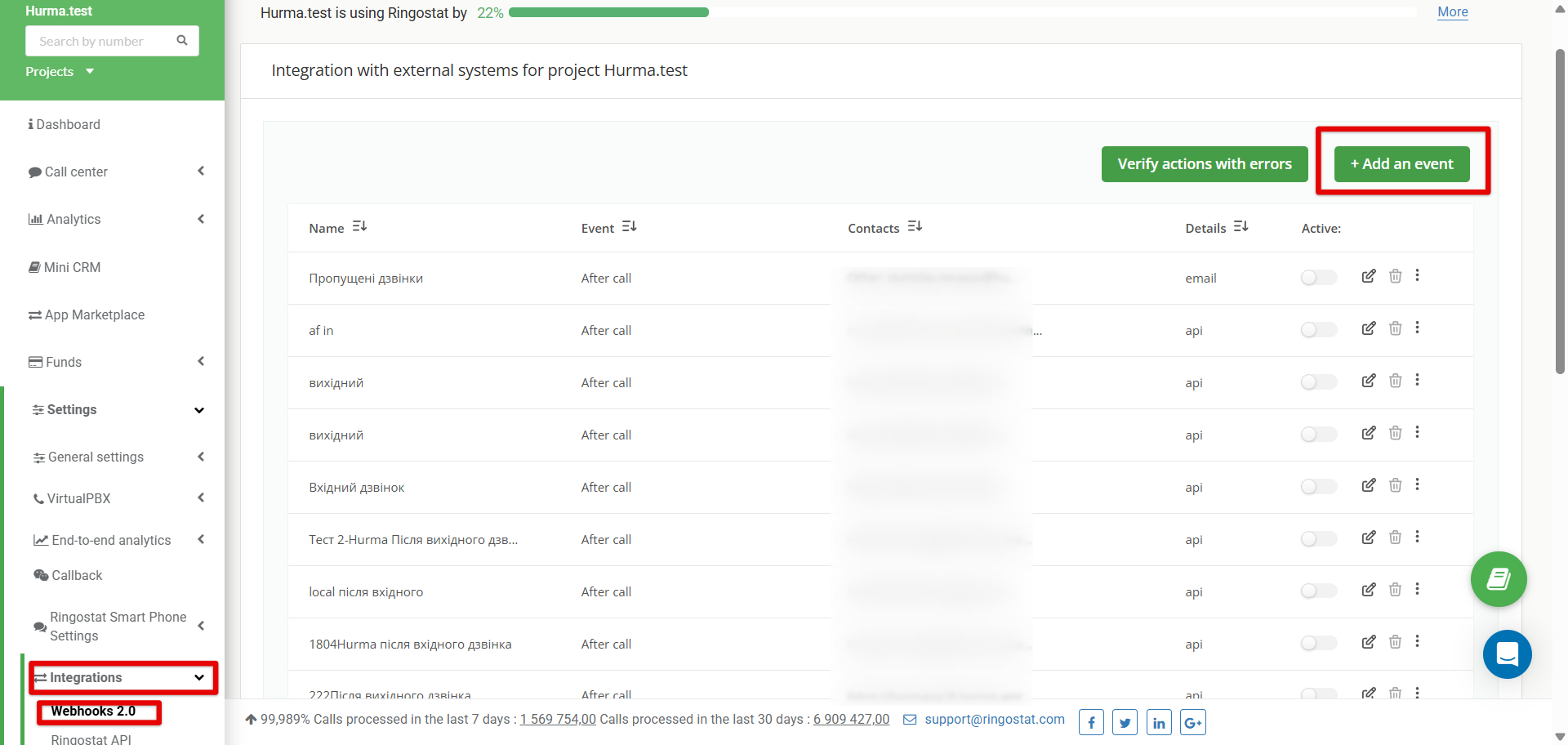Open the Google Plus social link
Viewport: 1568px width, 745px height.
(1193, 722)
